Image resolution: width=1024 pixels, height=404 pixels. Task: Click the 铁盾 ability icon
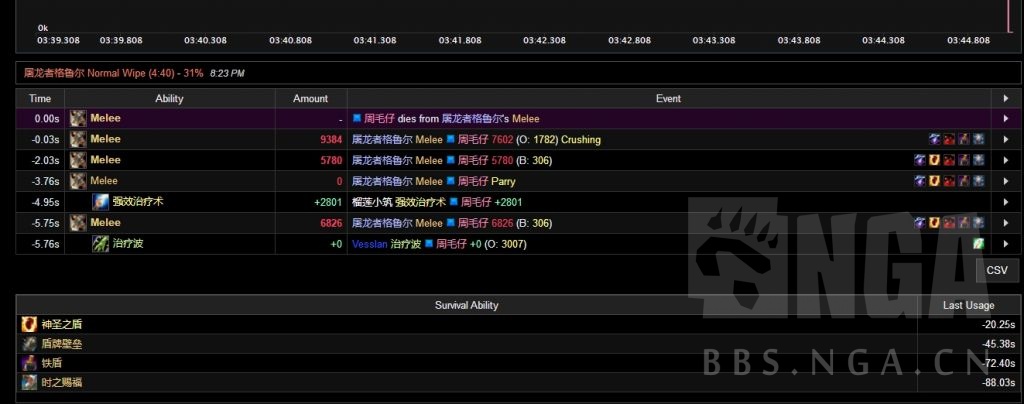[30, 363]
